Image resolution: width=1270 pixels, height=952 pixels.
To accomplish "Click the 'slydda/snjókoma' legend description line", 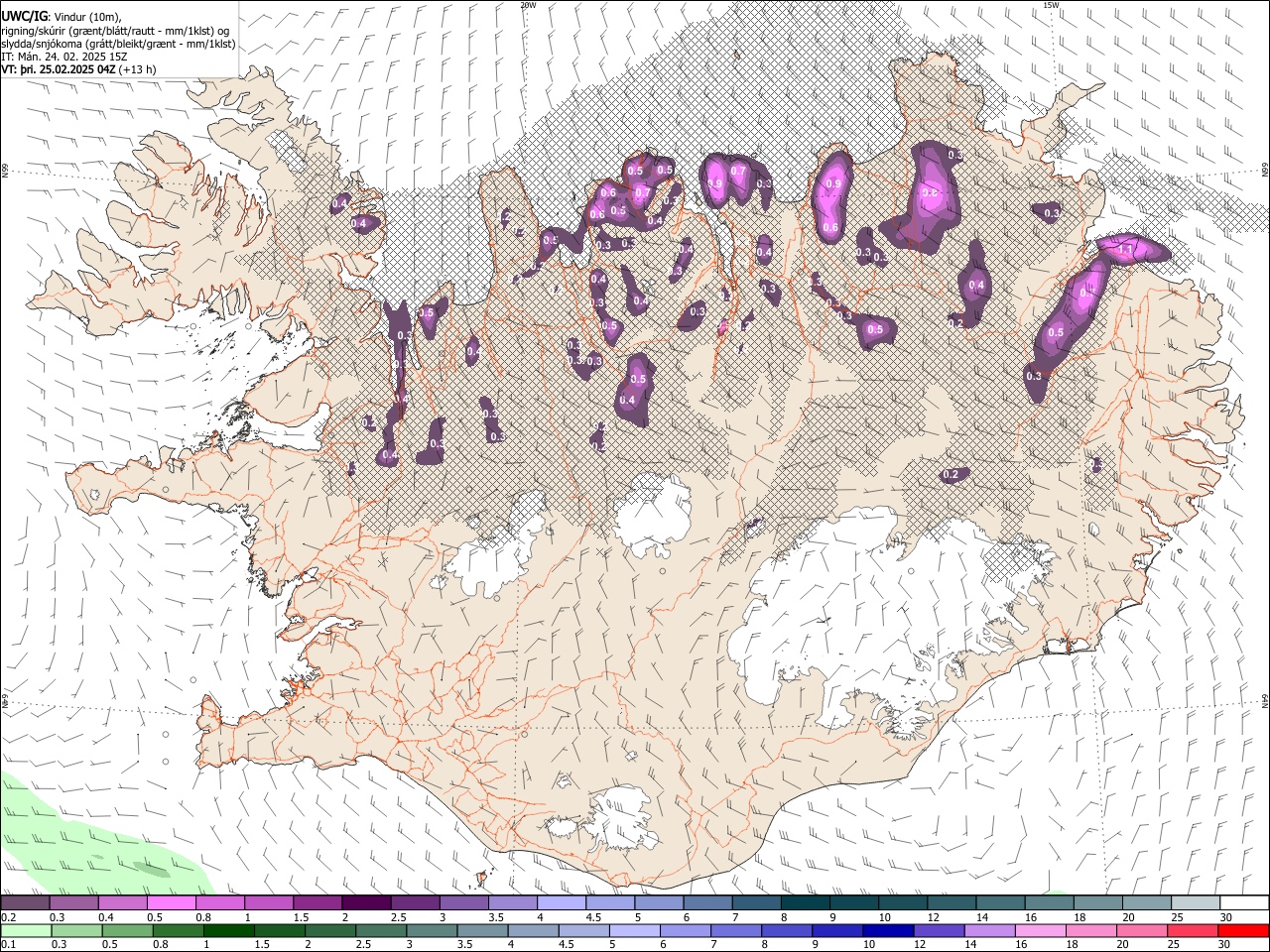I will 118,44.
